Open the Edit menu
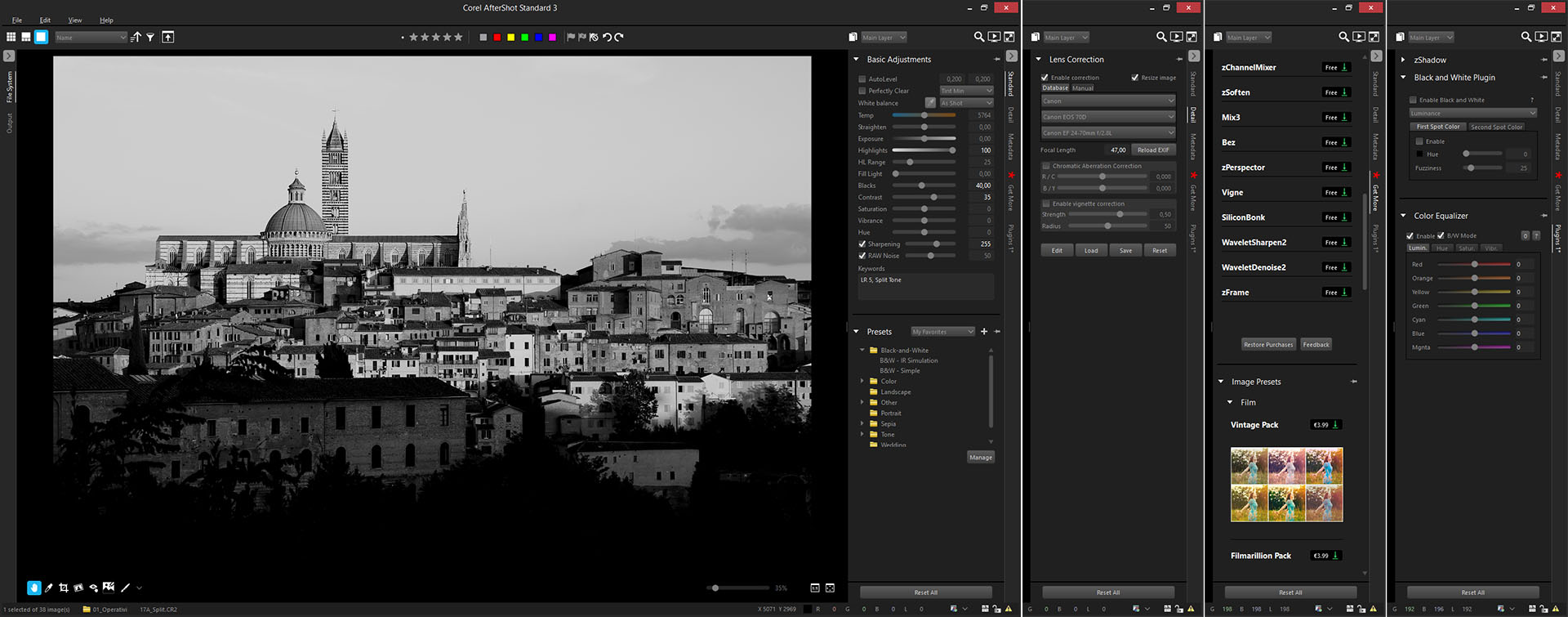Screen dimensions: 1568x617 coord(45,20)
